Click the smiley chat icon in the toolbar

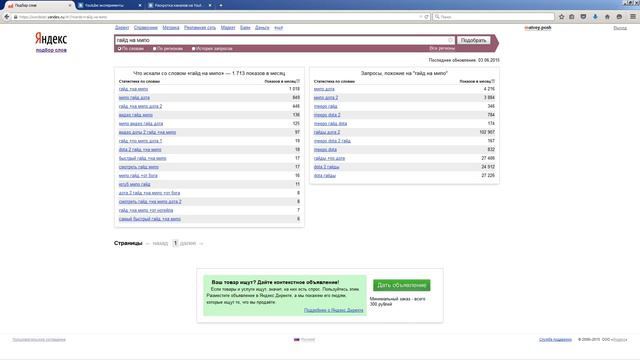[619, 17]
